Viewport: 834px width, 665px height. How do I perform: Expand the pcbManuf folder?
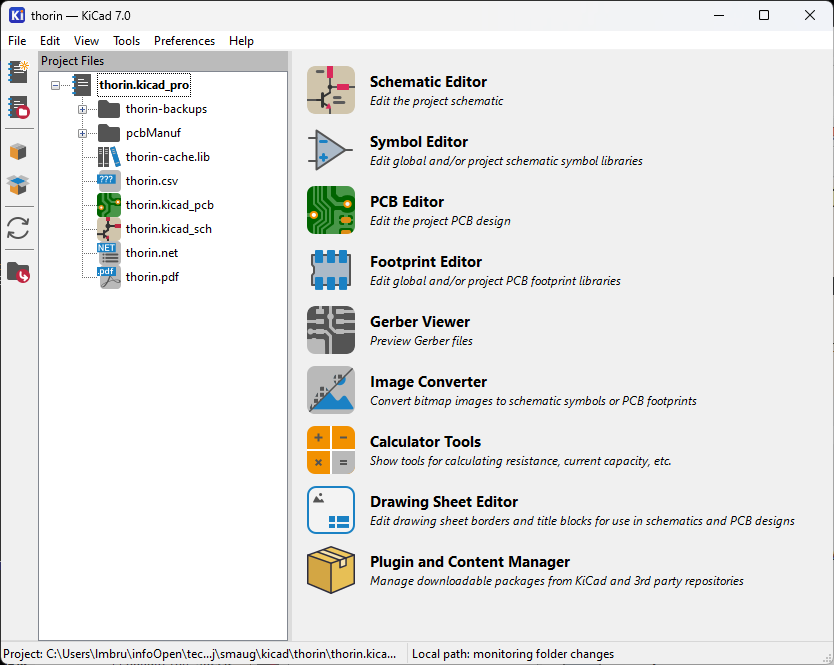[x=82, y=133]
